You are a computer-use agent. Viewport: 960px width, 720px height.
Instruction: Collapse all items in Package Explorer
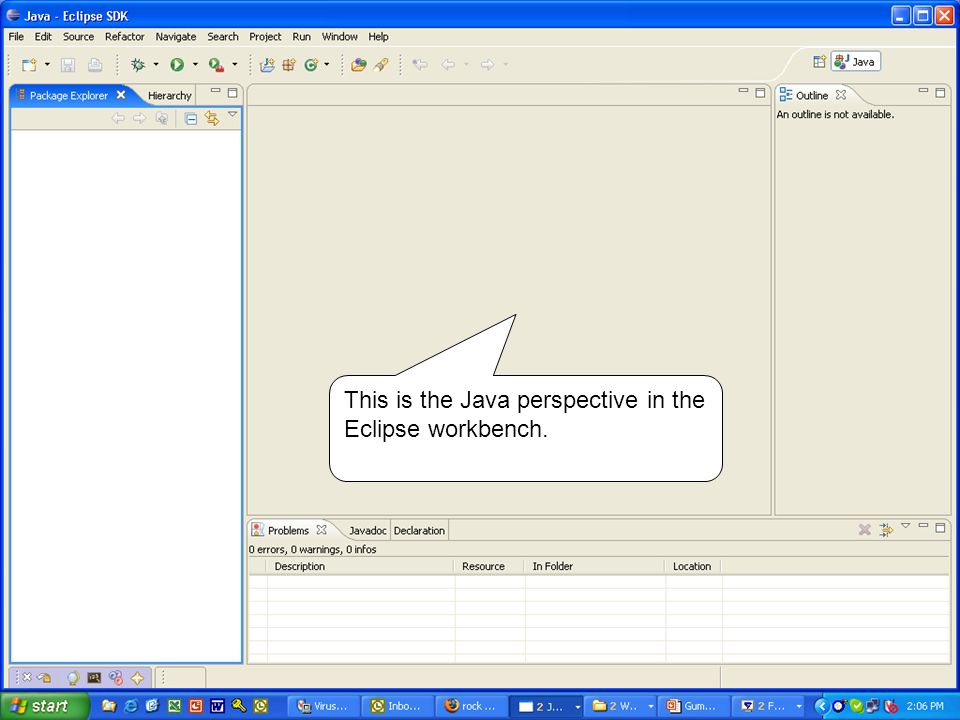tap(191, 118)
